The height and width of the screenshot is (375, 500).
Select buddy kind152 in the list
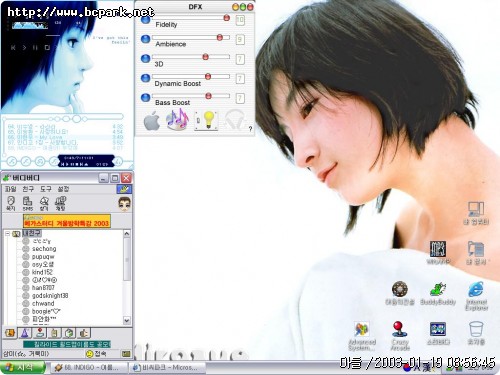pyautogui.click(x=42, y=272)
